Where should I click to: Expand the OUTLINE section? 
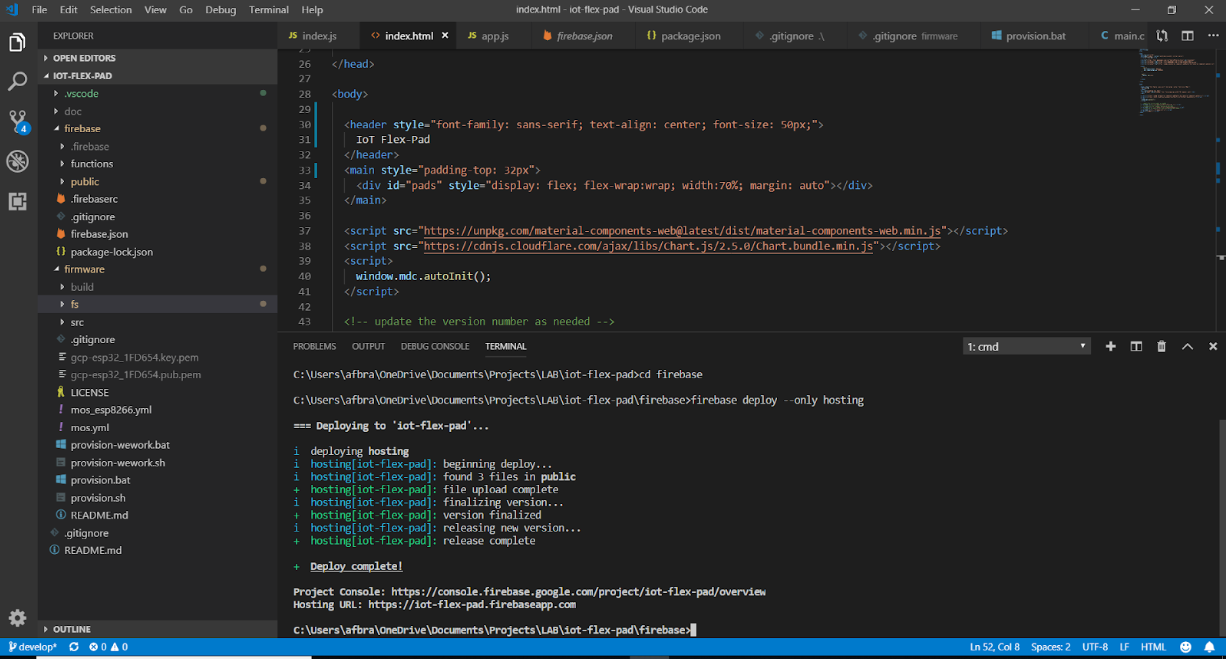pos(72,629)
